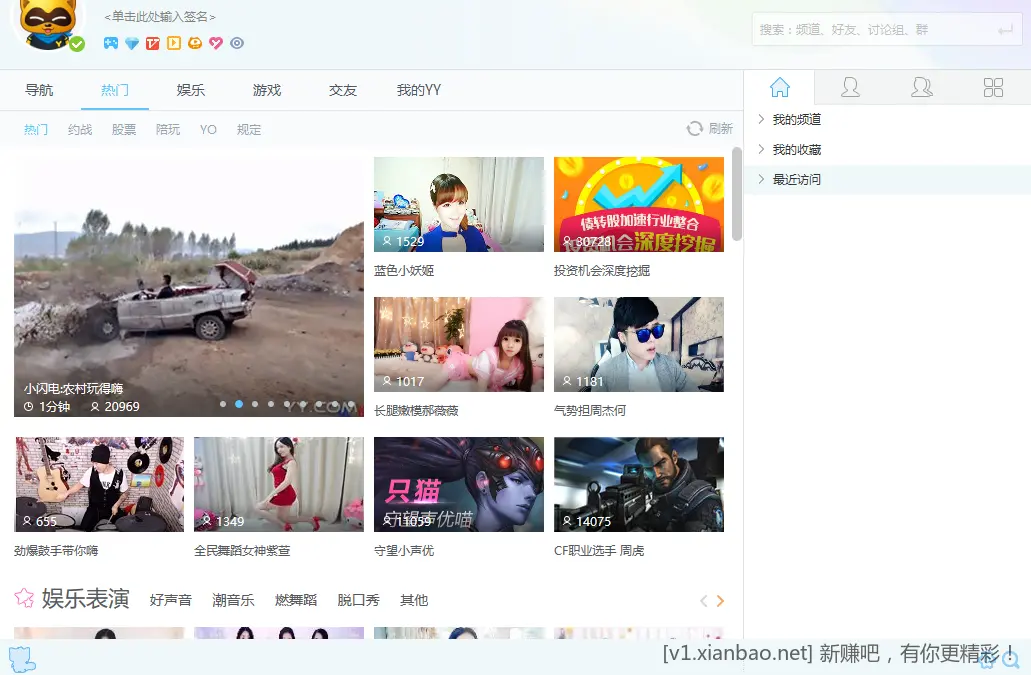Click the blue gamepad icon under the avatar
The width and height of the screenshot is (1031, 675).
pyautogui.click(x=110, y=44)
